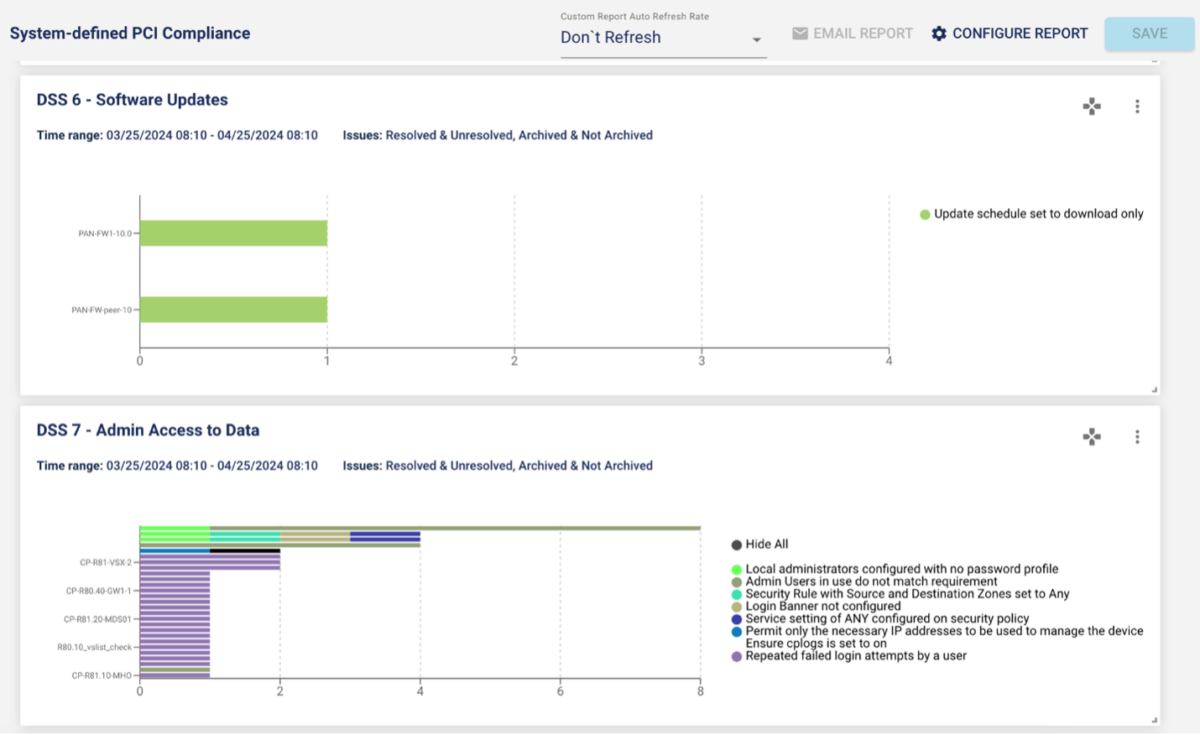This screenshot has height=735, width=1200.
Task: Click the move widget icon on DSS 6 panel
Action: [x=1092, y=106]
